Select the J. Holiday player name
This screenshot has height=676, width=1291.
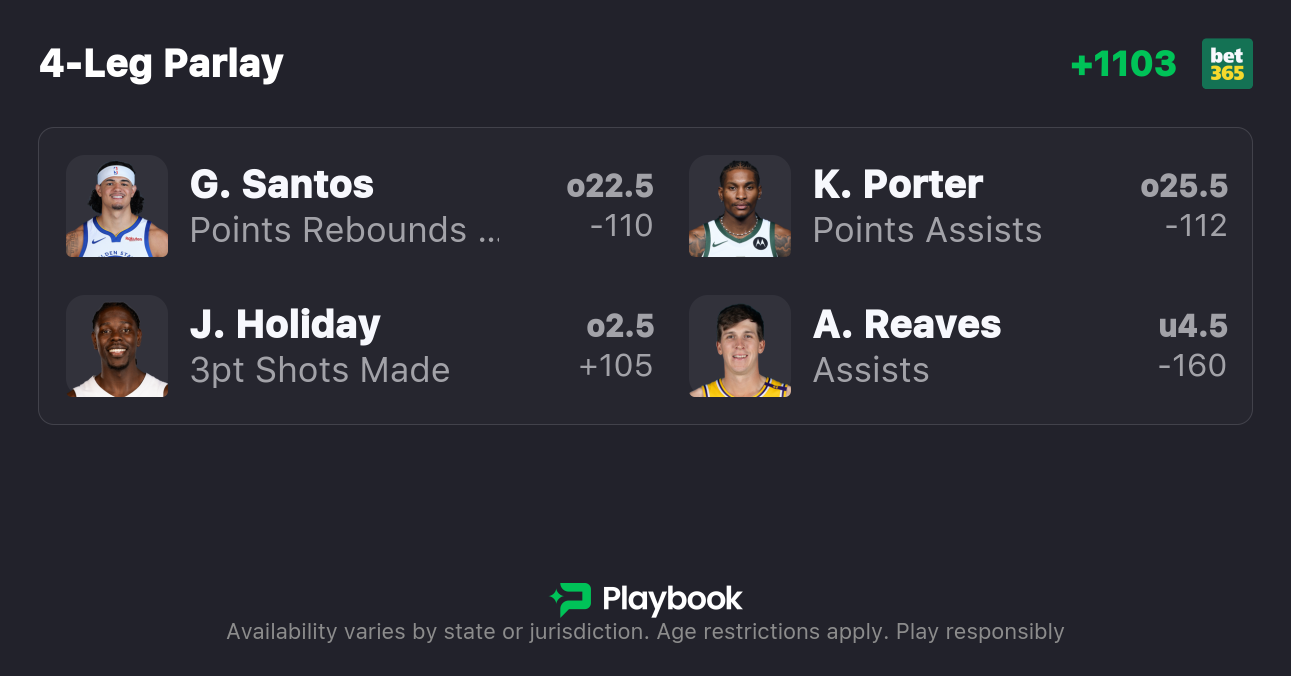(x=285, y=325)
